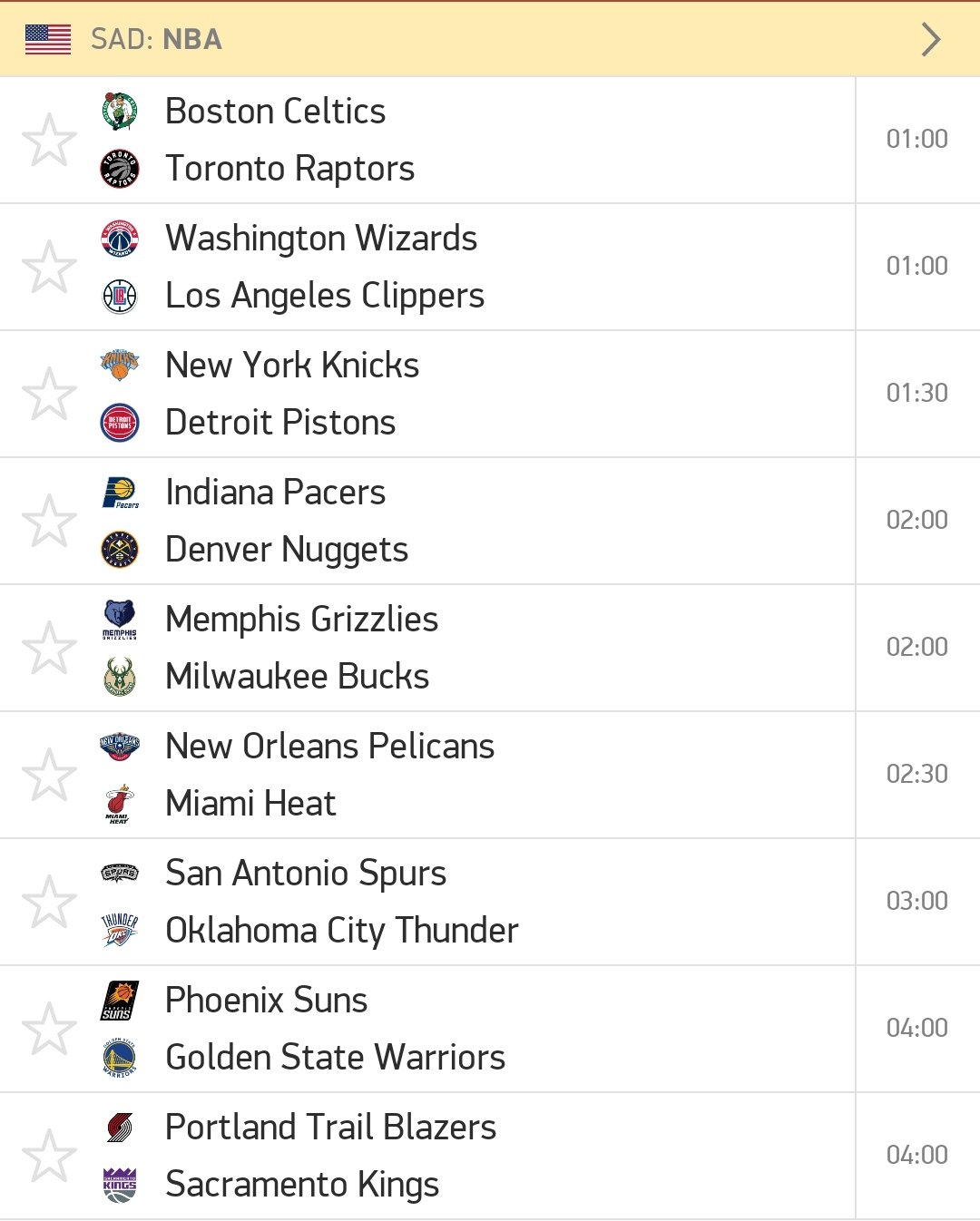The height and width of the screenshot is (1221, 980).
Task: Toggle favorite star for Knicks vs Pistons
Action: coord(49,394)
